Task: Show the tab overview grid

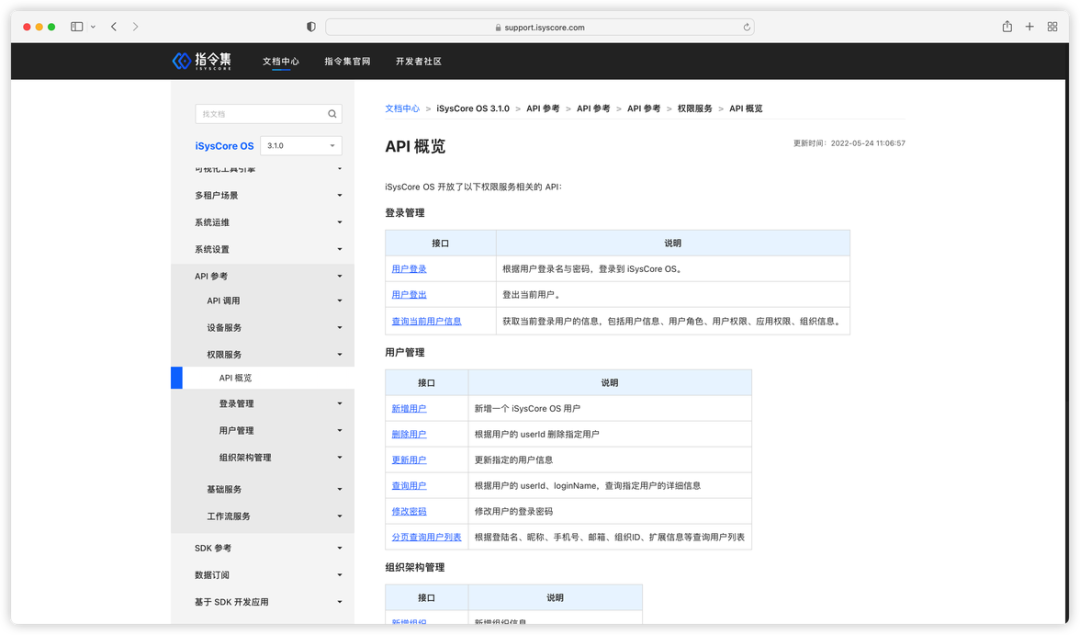Action: pyautogui.click(x=1052, y=27)
